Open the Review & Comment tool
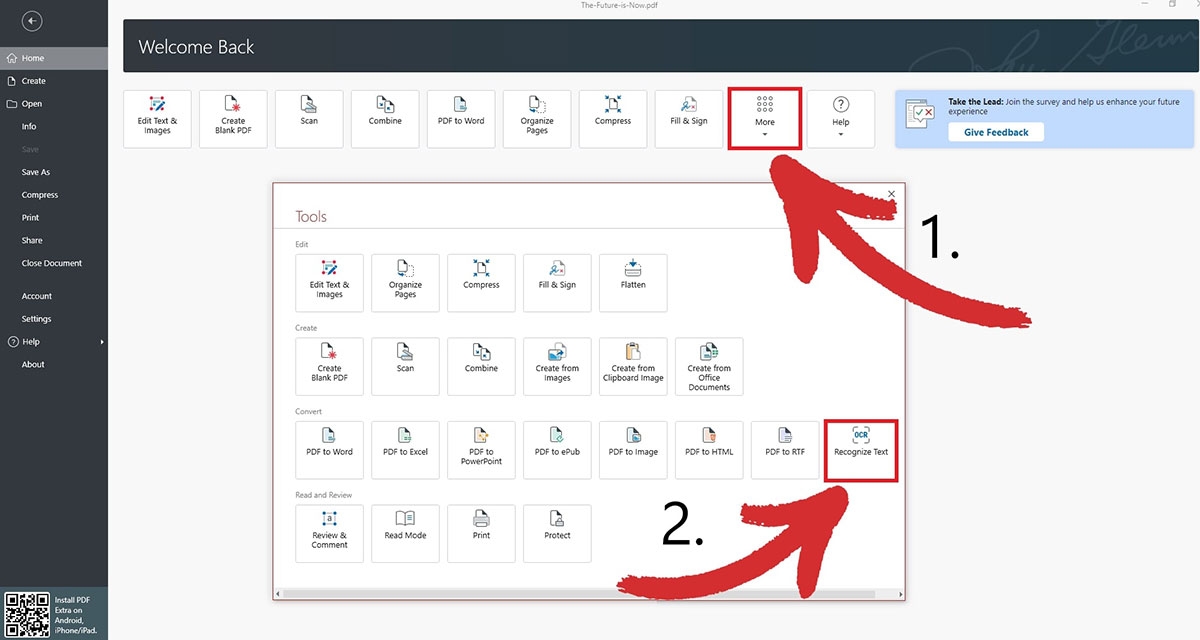Screen dimensions: 1200x640 [x=329, y=533]
